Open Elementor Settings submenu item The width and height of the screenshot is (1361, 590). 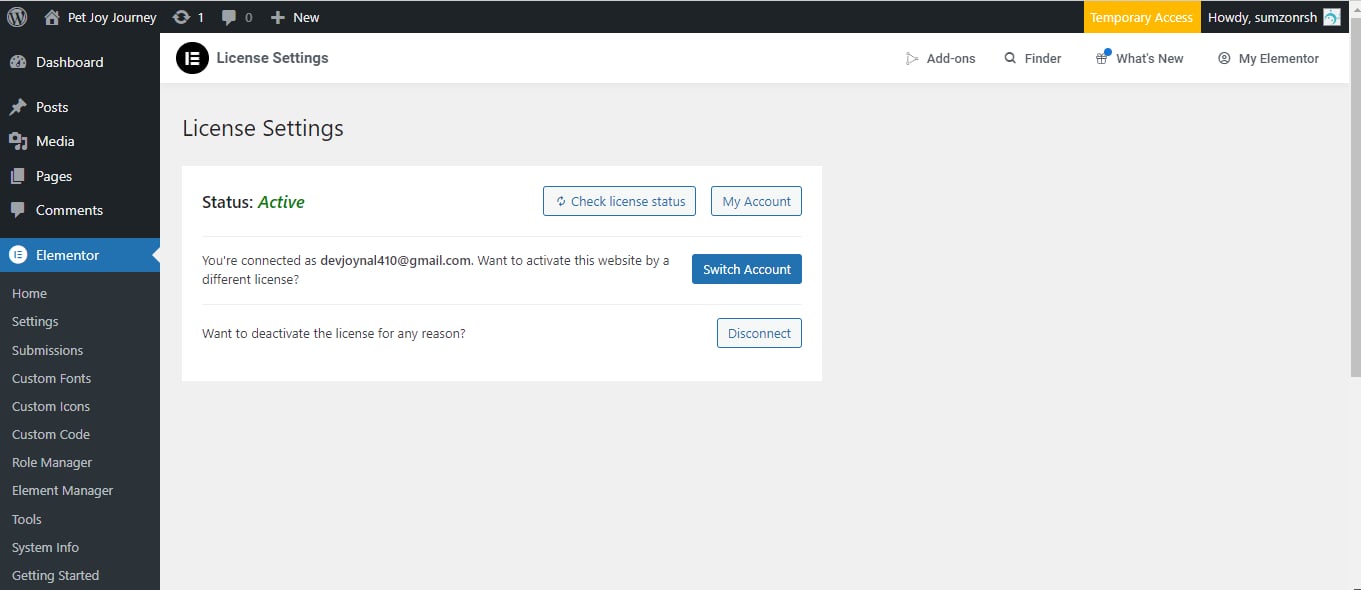[35, 321]
